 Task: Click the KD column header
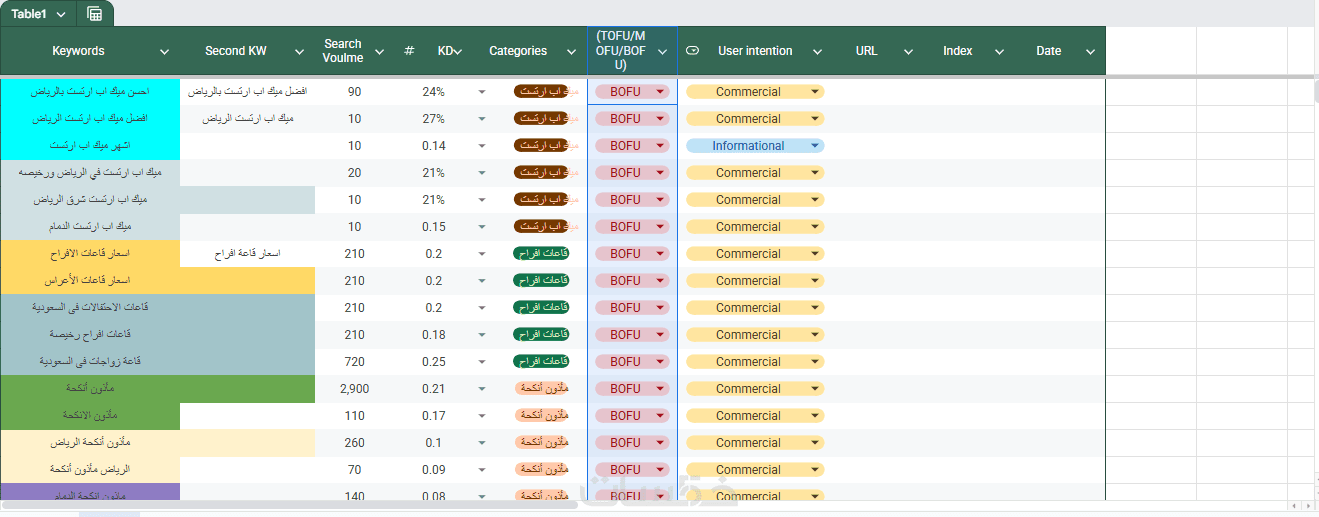[445, 51]
